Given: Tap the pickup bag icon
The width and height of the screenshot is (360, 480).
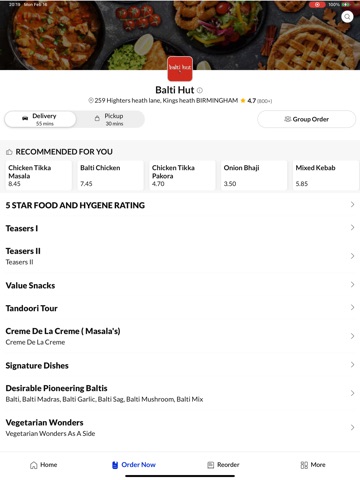Looking at the screenshot, I should (x=97, y=118).
